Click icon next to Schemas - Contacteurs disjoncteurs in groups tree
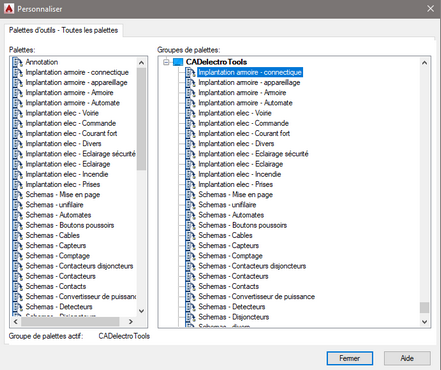The height and width of the screenshot is (370, 441). tap(190, 266)
